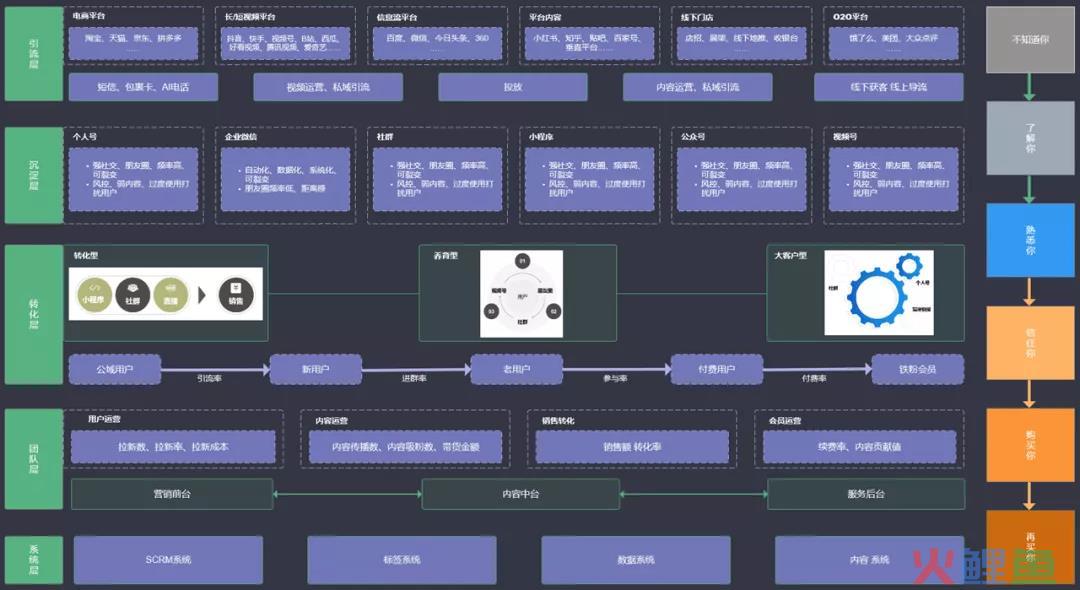Image resolution: width=1080 pixels, height=590 pixels.
Task: Click the purple box under 视频号
Action: tap(893, 179)
